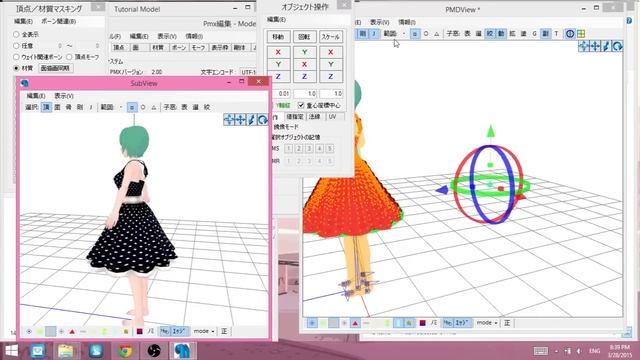Image resolution: width=640 pixels, height=360 pixels.
Task: Click memory slot 1 in the MS row
Action: (288, 149)
